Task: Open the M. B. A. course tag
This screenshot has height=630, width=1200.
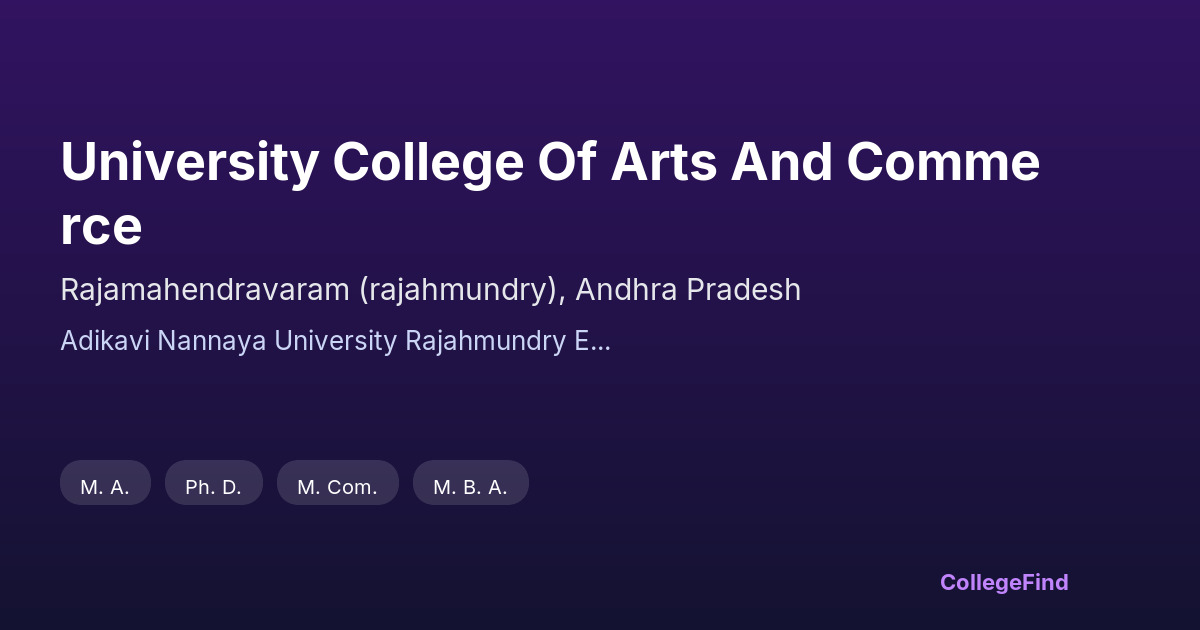Action: 470,487
